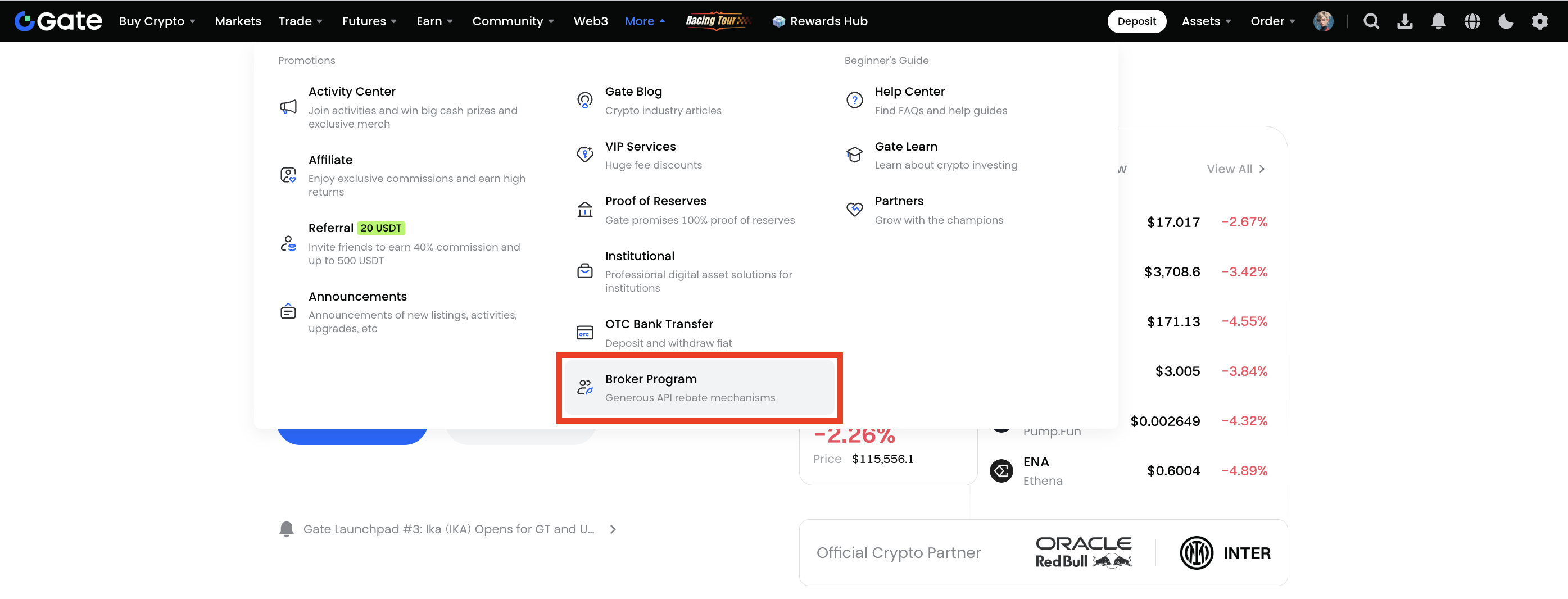Click the Gate logo
The height and width of the screenshot is (599, 1568).
point(58,21)
